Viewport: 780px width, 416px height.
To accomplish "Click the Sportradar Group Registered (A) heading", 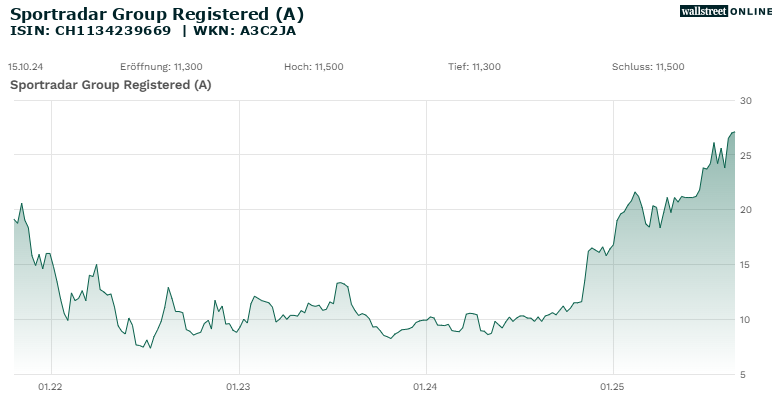I will [x=157, y=14].
